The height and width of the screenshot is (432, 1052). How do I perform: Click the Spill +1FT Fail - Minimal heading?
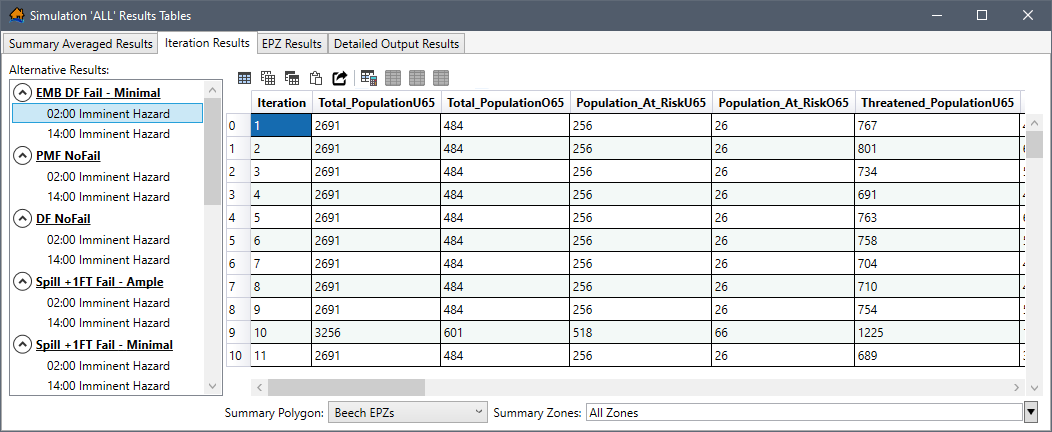104,345
